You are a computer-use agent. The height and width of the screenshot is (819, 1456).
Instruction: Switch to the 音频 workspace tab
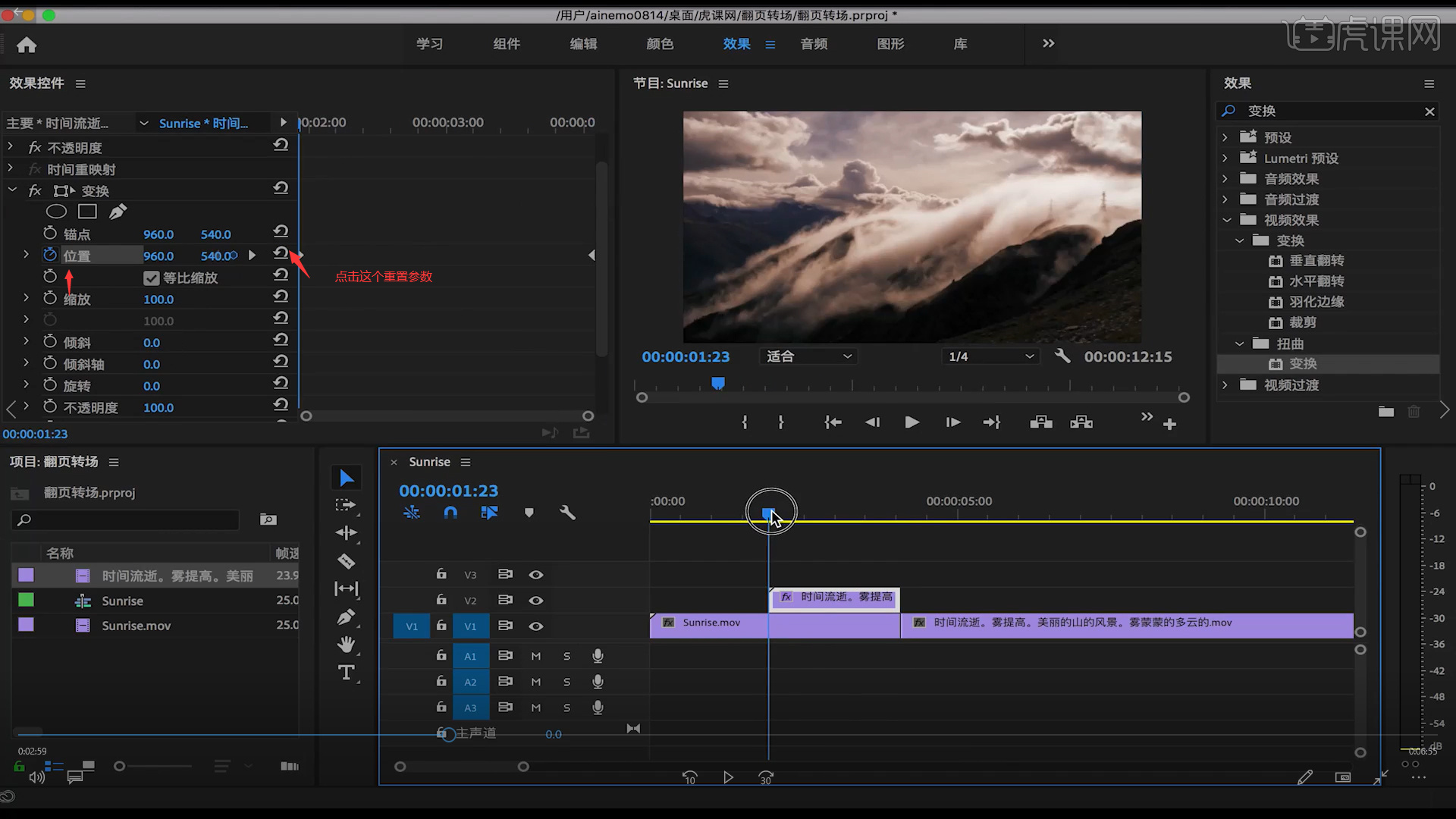[x=814, y=44]
